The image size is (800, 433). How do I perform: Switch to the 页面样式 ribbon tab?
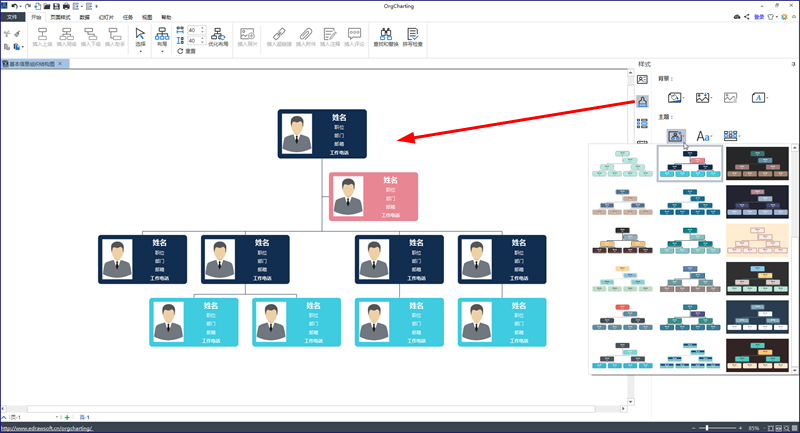point(60,17)
